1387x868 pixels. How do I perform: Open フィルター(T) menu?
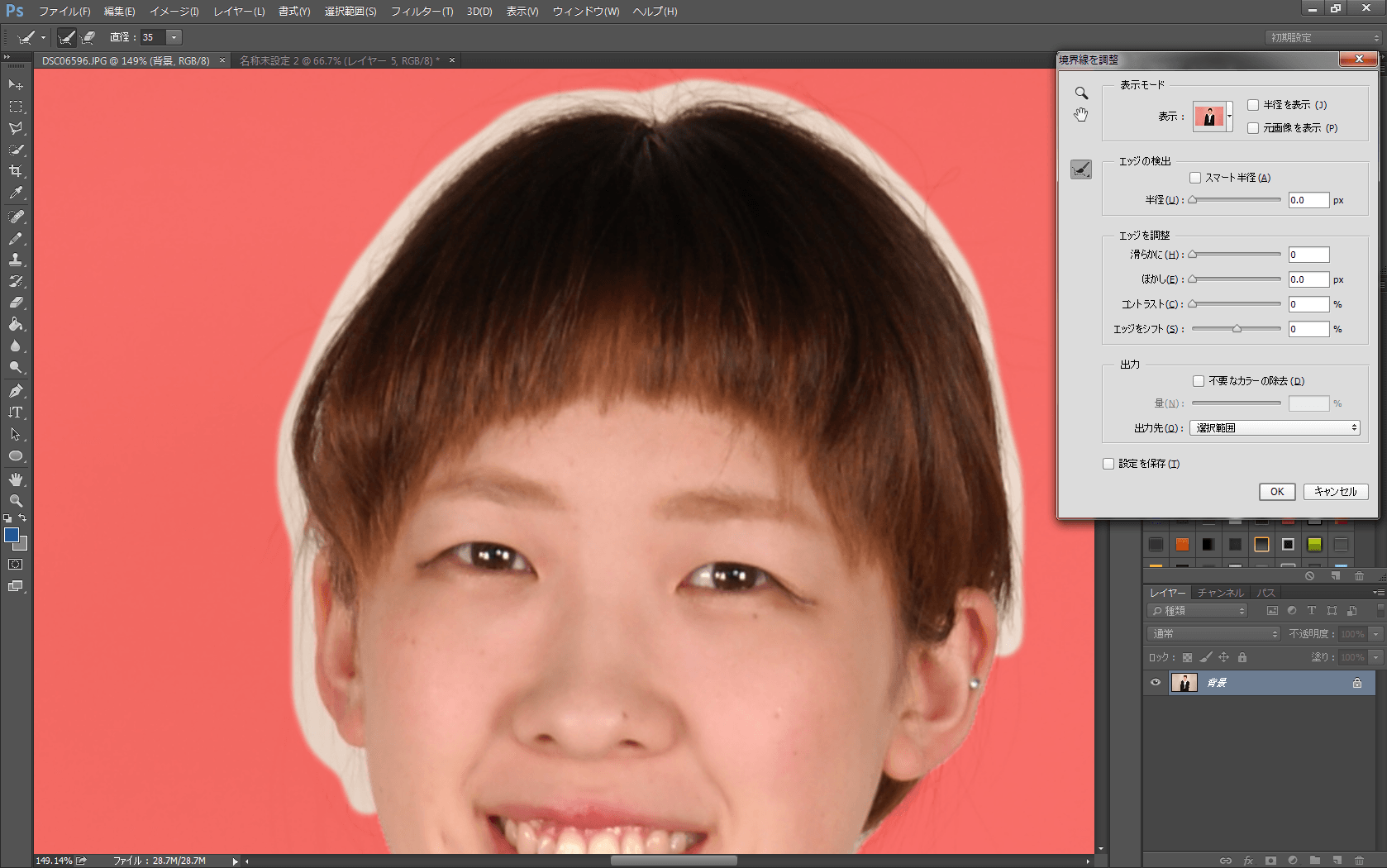tap(422, 12)
